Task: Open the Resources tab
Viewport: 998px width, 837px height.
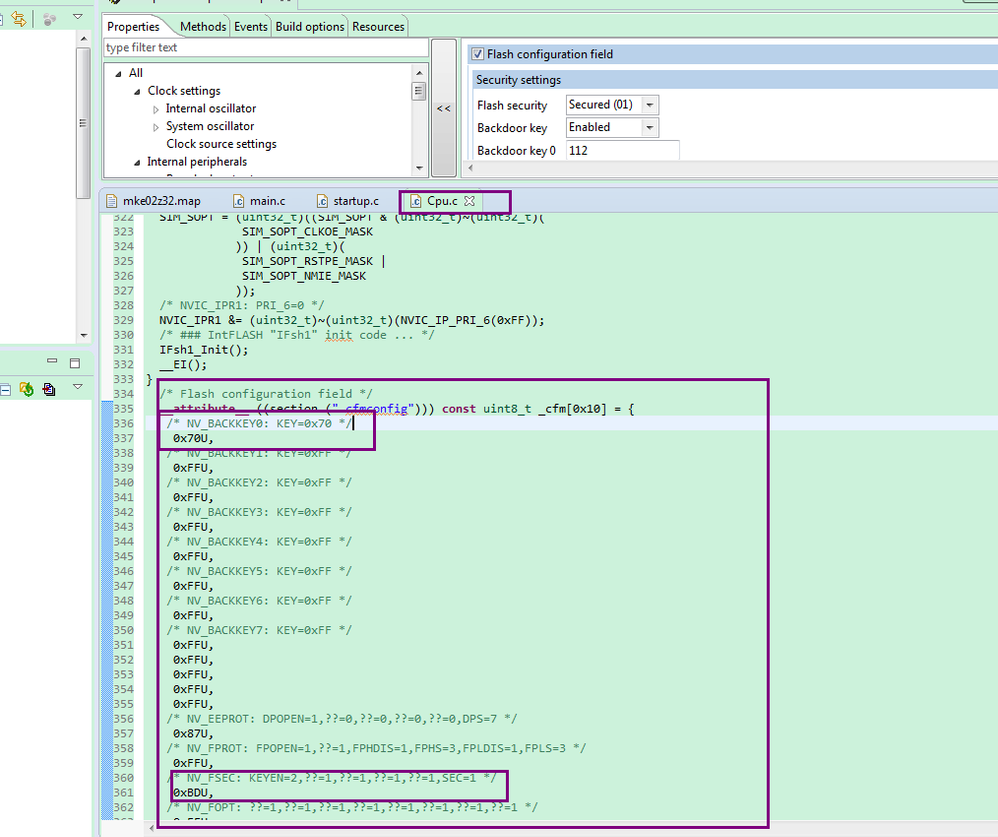Action: point(378,27)
